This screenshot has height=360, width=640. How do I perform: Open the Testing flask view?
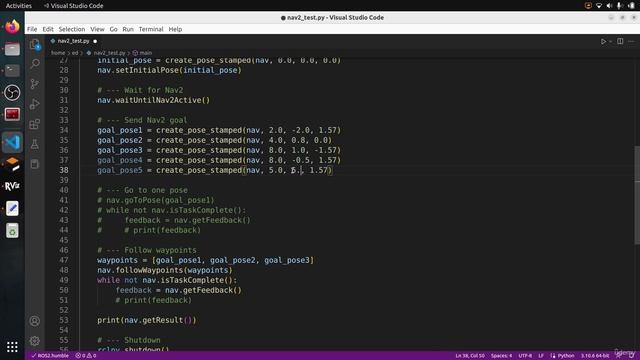(x=35, y=144)
